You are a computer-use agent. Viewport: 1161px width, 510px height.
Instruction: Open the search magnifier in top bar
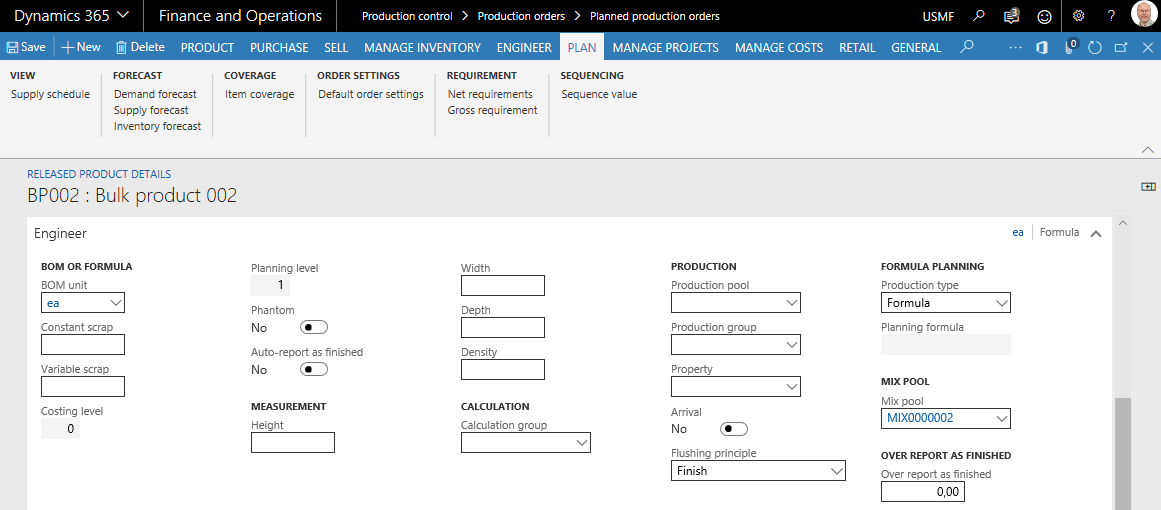pyautogui.click(x=979, y=16)
